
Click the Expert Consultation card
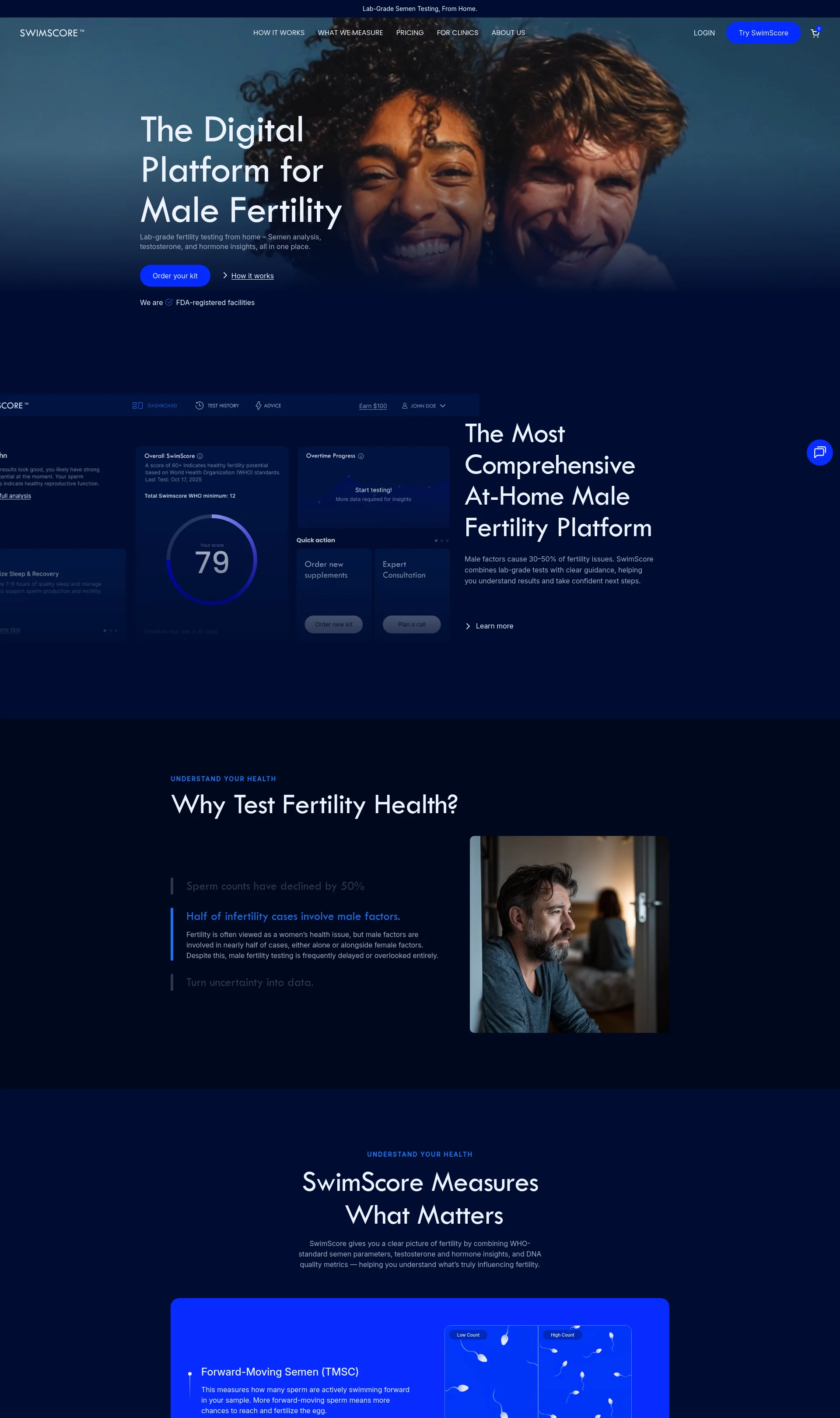click(412, 594)
